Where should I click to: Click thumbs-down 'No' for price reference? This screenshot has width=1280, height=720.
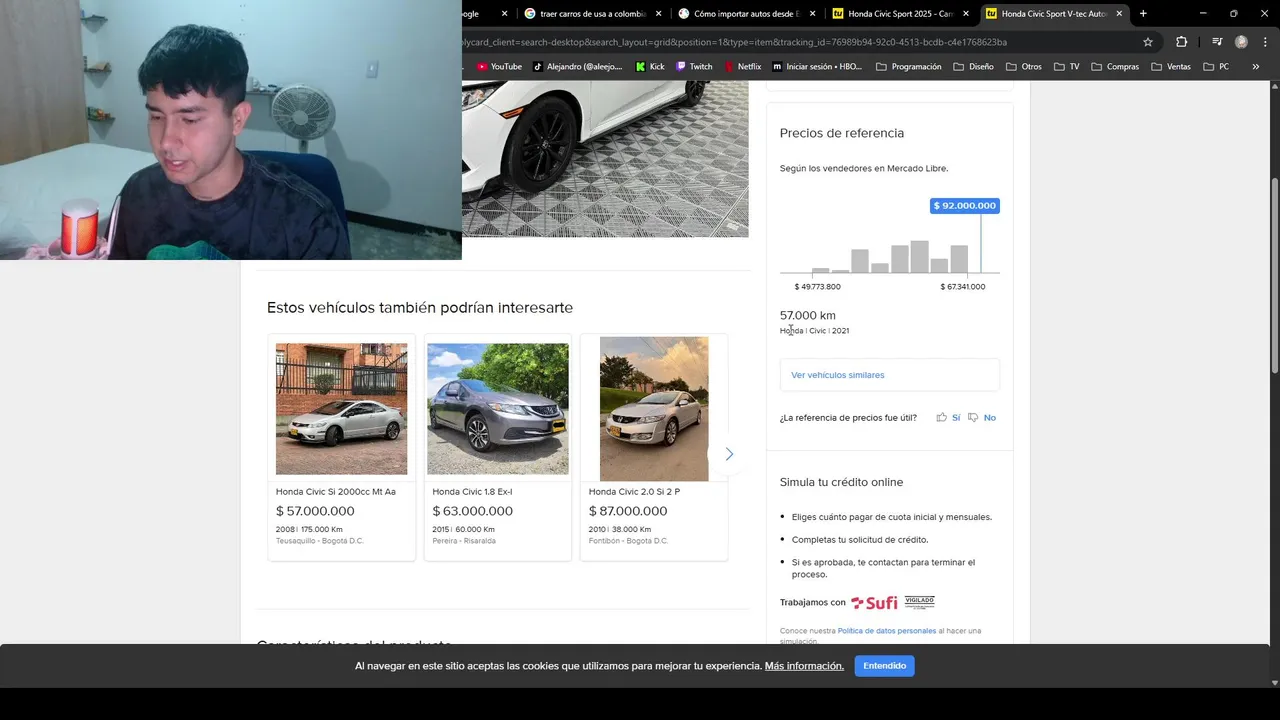coord(982,418)
